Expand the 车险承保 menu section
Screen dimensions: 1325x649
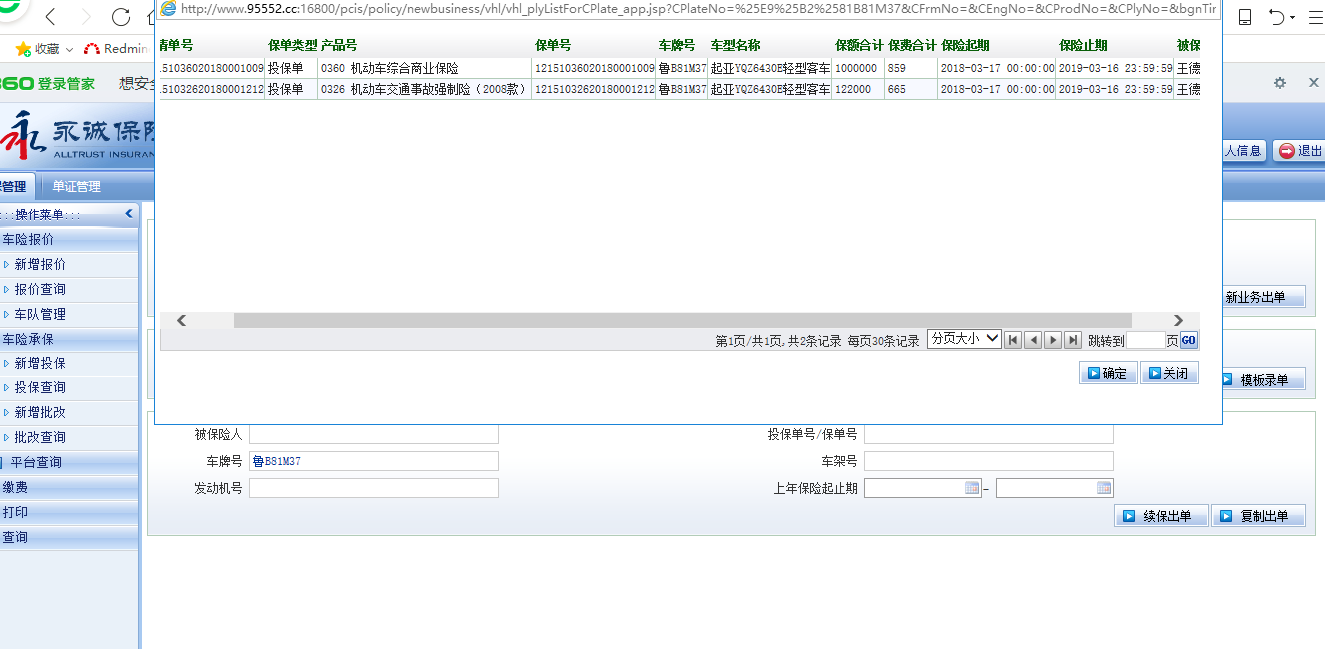pyautogui.click(x=69, y=339)
